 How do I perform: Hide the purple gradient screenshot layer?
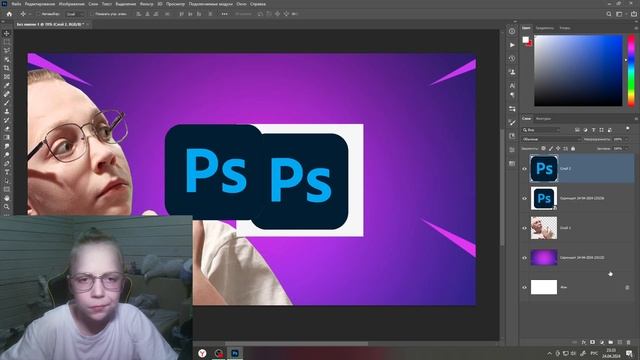[524, 258]
